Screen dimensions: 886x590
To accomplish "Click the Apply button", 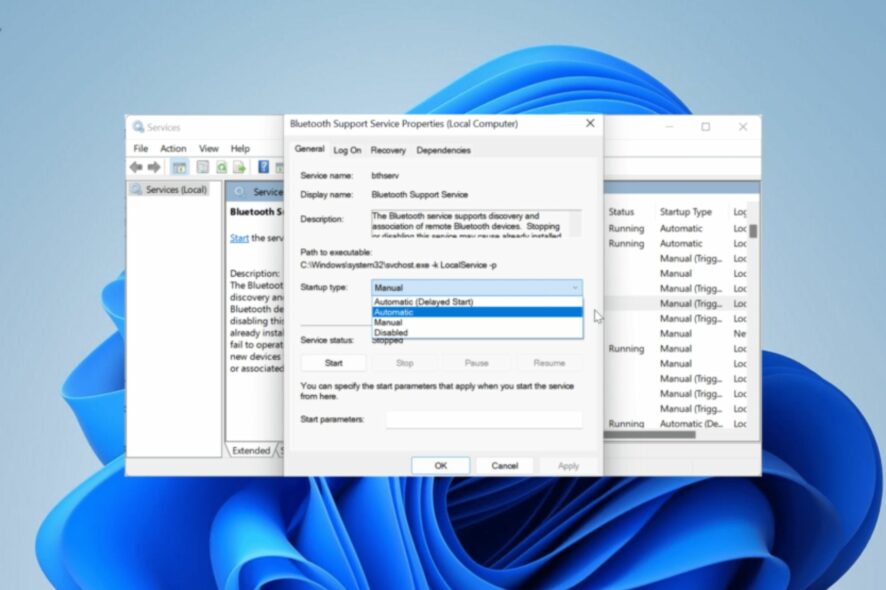I will pyautogui.click(x=568, y=466).
